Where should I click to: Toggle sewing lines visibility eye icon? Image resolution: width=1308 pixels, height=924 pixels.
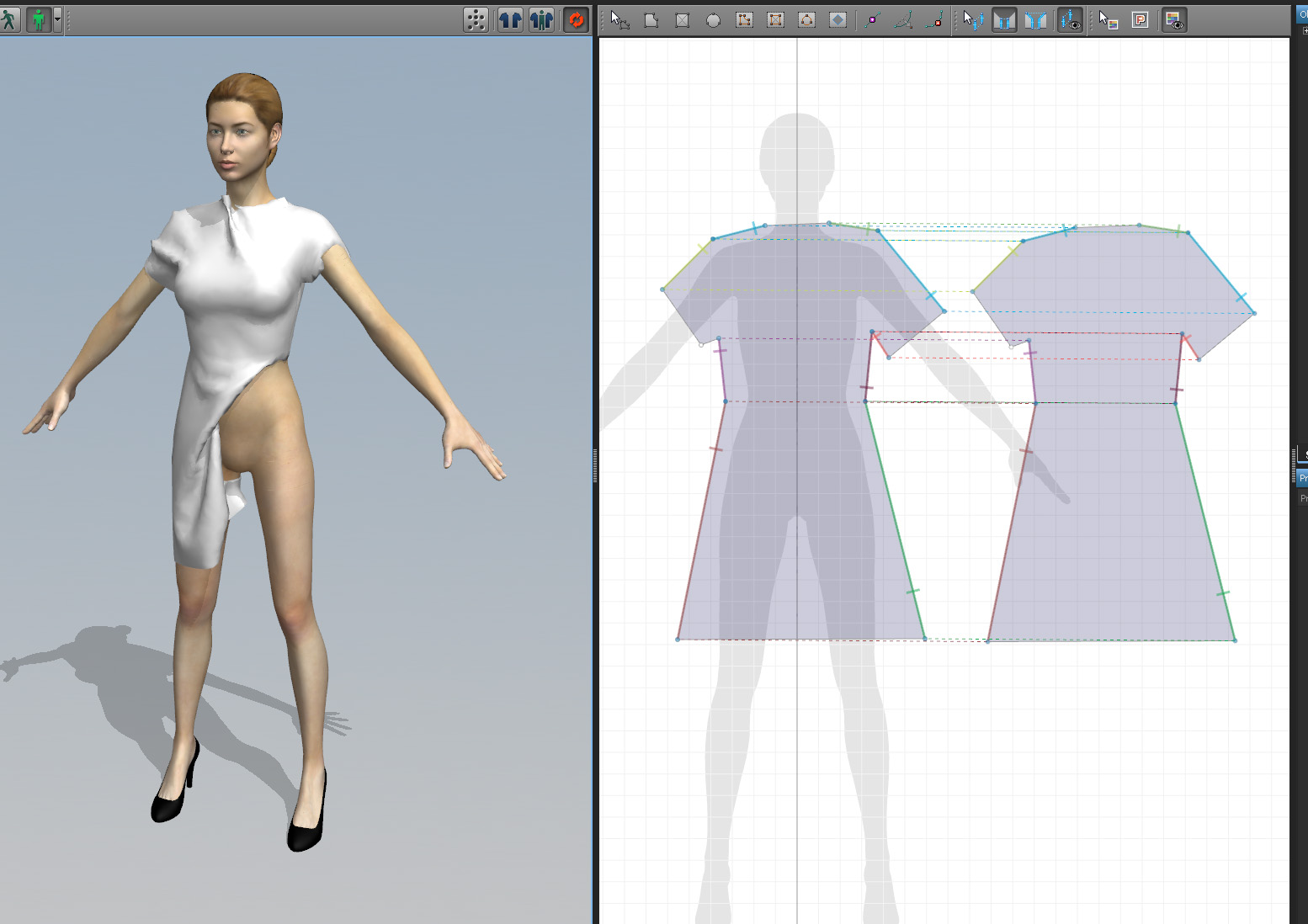[x=1070, y=20]
